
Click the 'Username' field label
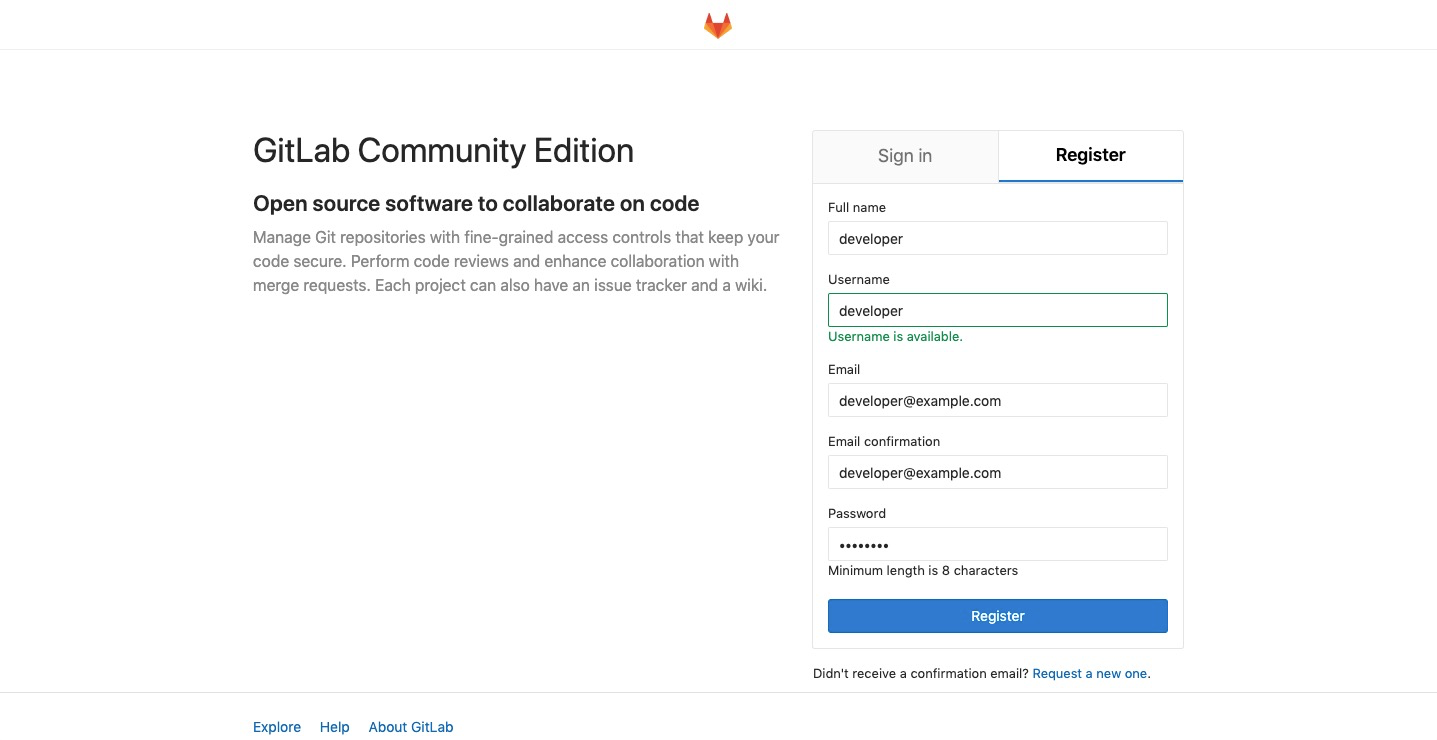coord(859,280)
